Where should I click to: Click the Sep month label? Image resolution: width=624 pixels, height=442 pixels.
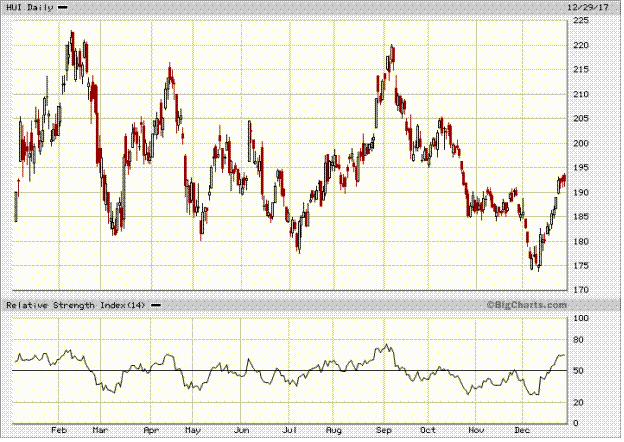coord(384,430)
